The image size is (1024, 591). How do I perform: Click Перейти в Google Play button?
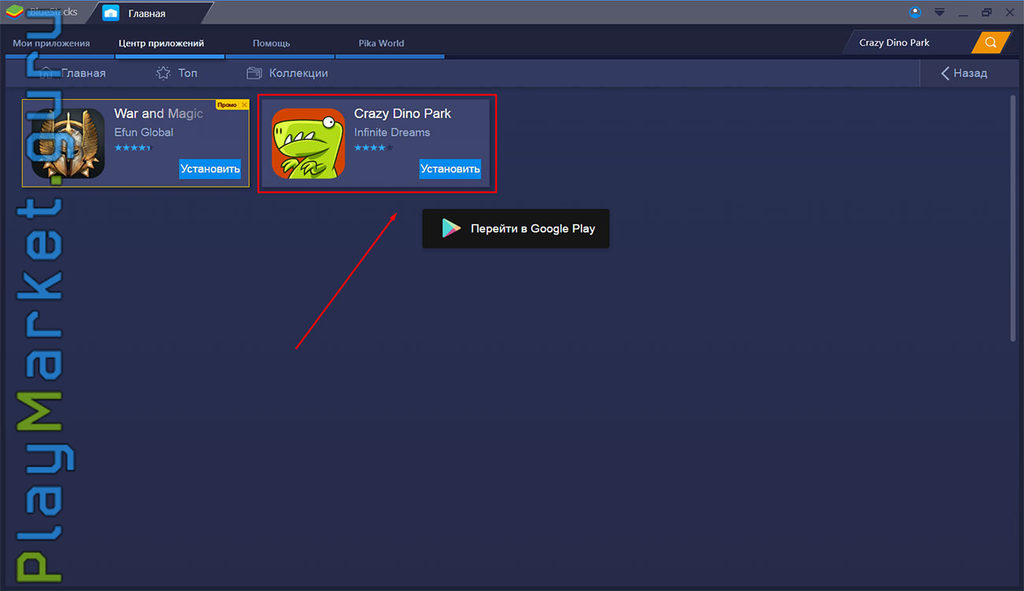tap(515, 228)
